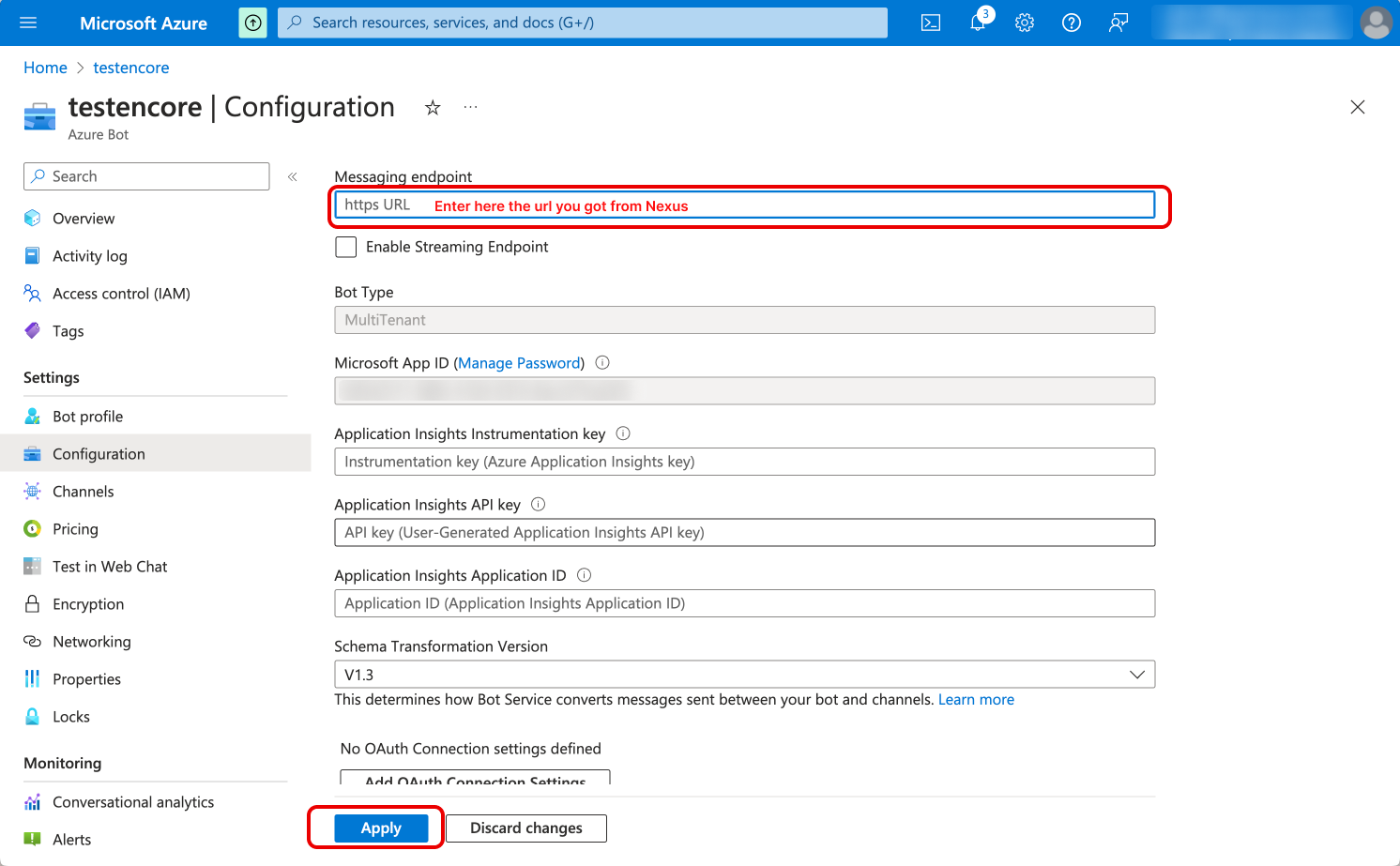This screenshot has width=1400, height=866.
Task: Click the upgrade arrow icon beside Microsoft Azure
Action: tap(253, 23)
